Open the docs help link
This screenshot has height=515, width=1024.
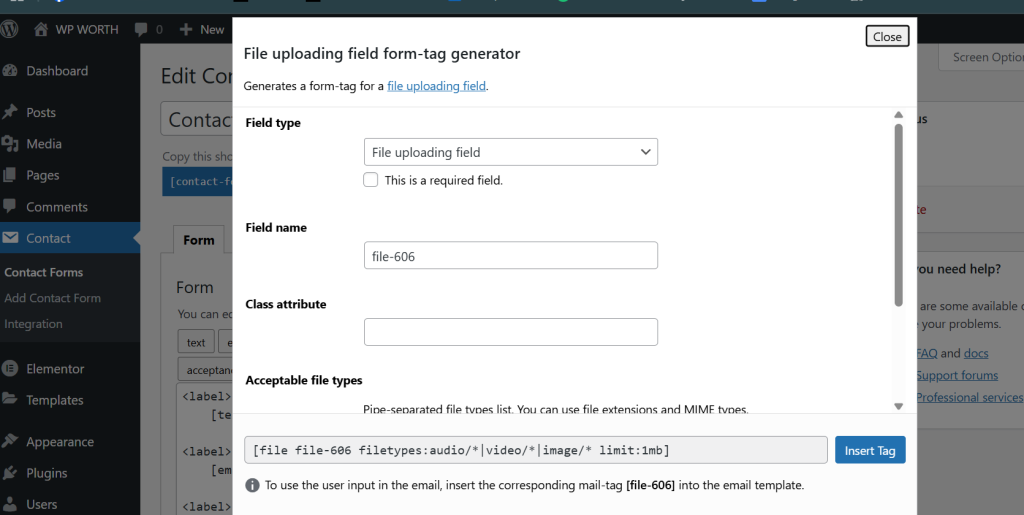coord(976,353)
